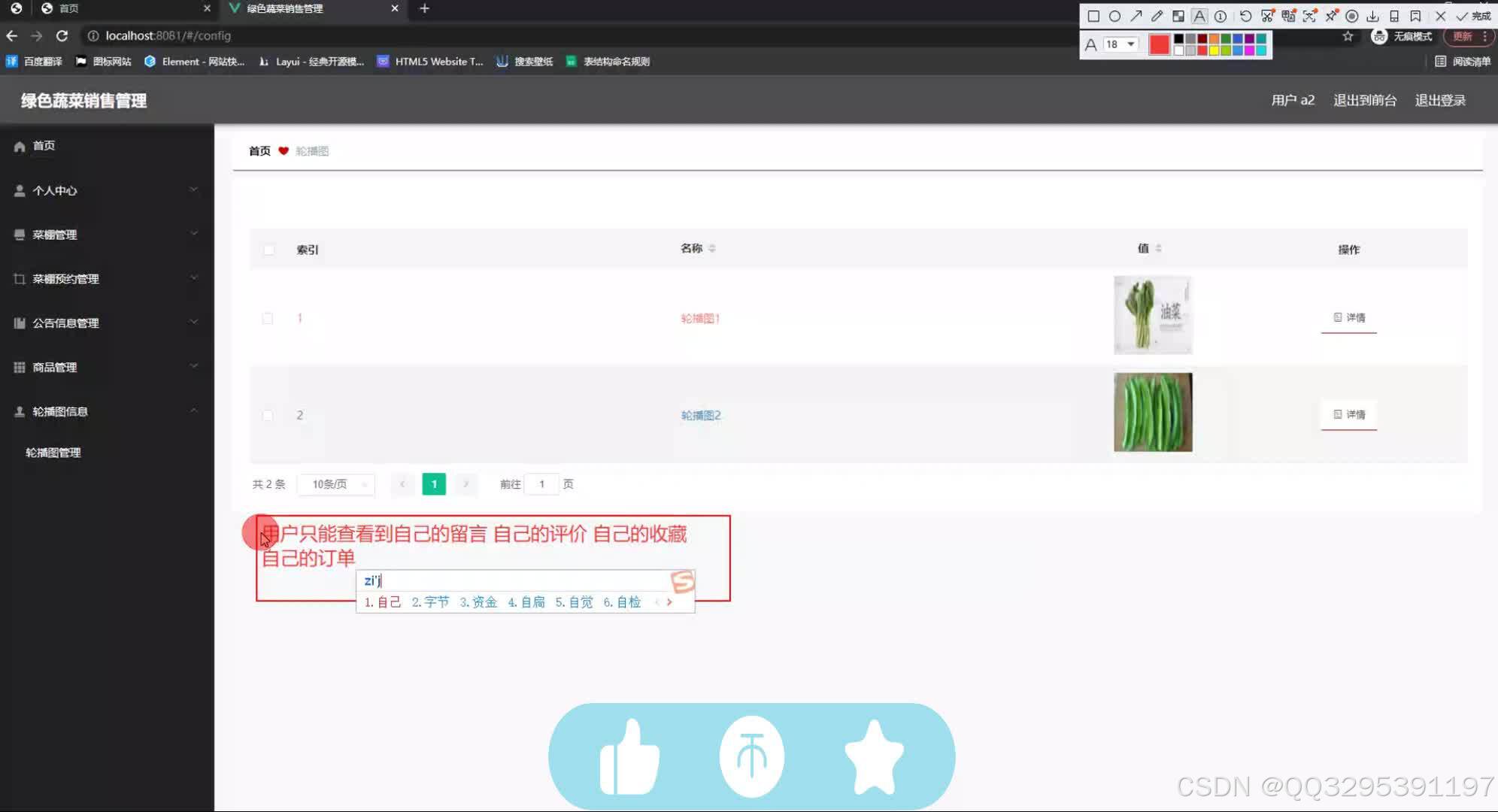Close the 绿色蔬菜销售管理 browser tab
The height and width of the screenshot is (812, 1498).
[x=395, y=8]
